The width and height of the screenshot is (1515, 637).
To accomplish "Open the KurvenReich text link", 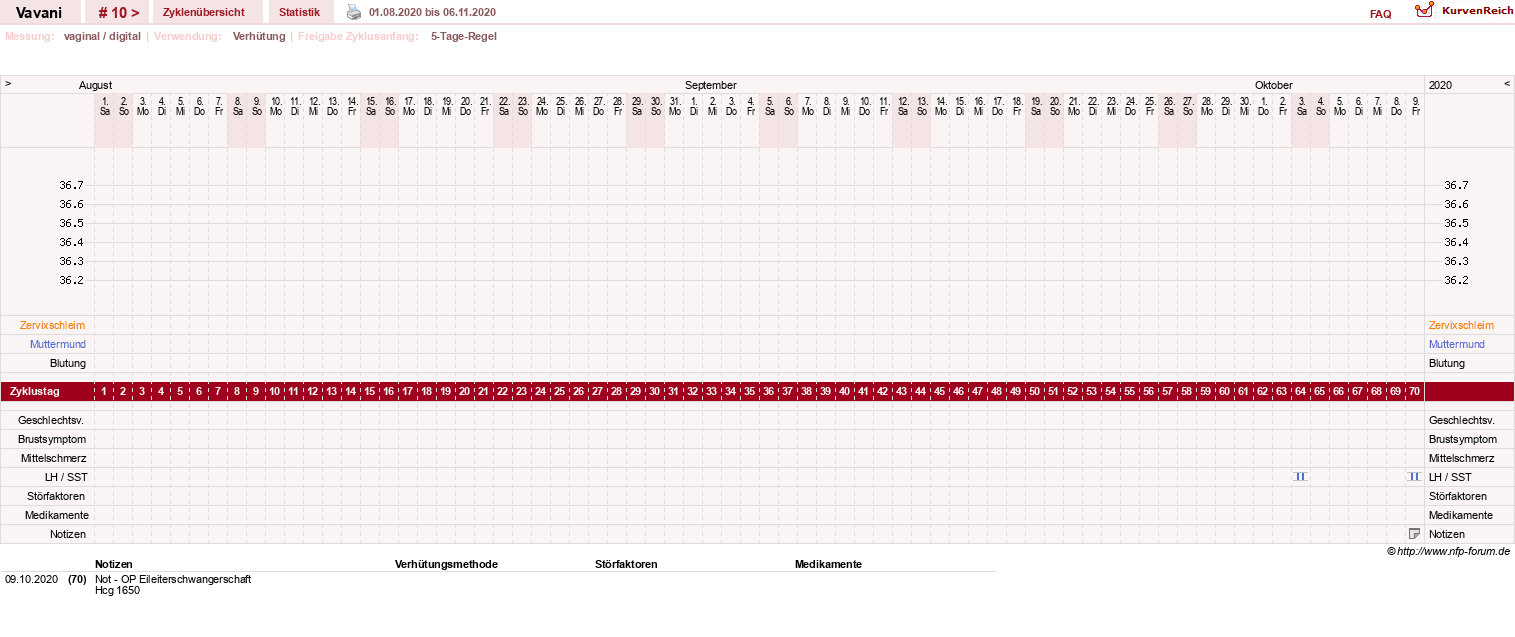I will pos(1476,10).
